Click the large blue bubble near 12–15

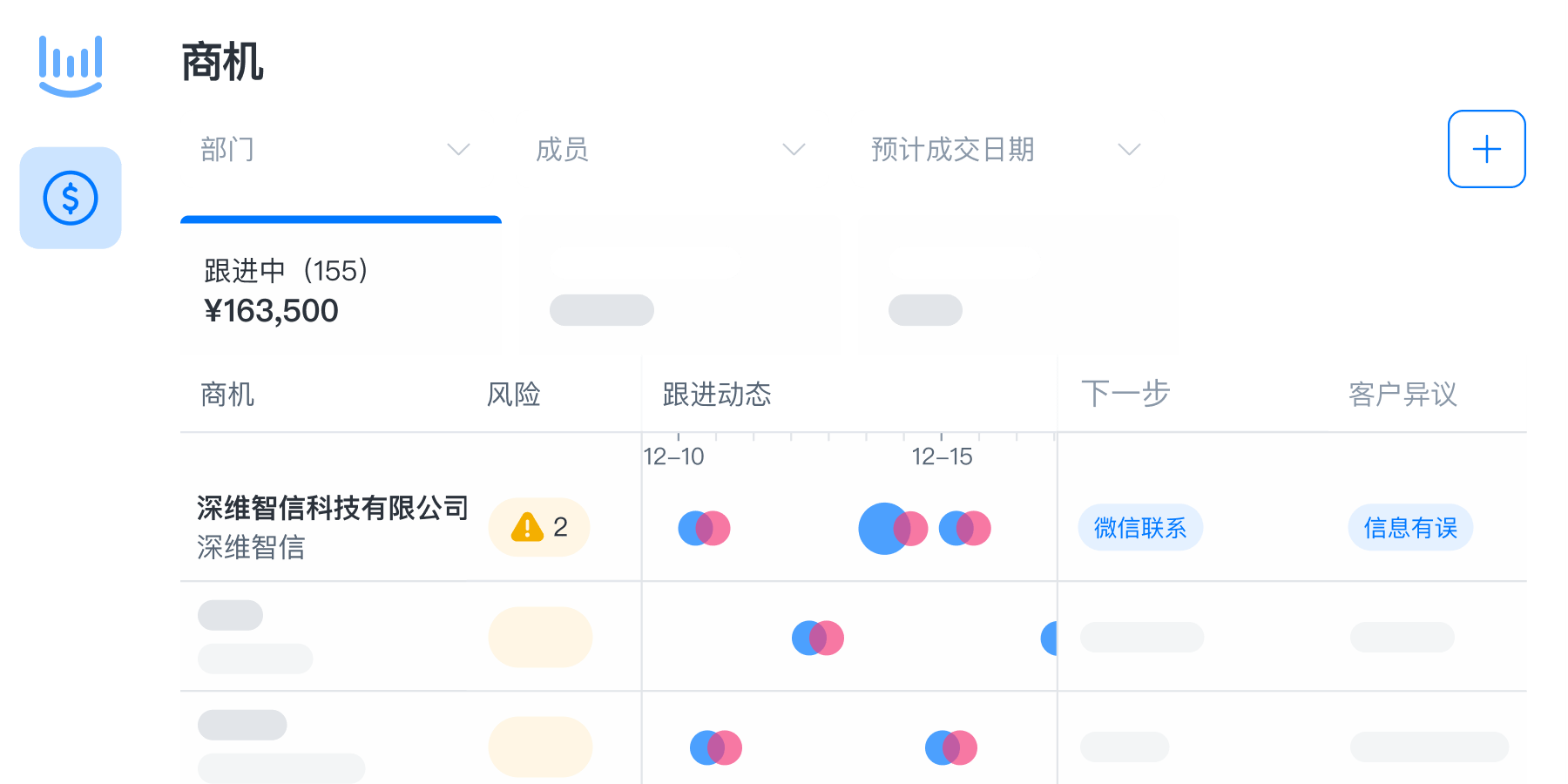click(883, 527)
